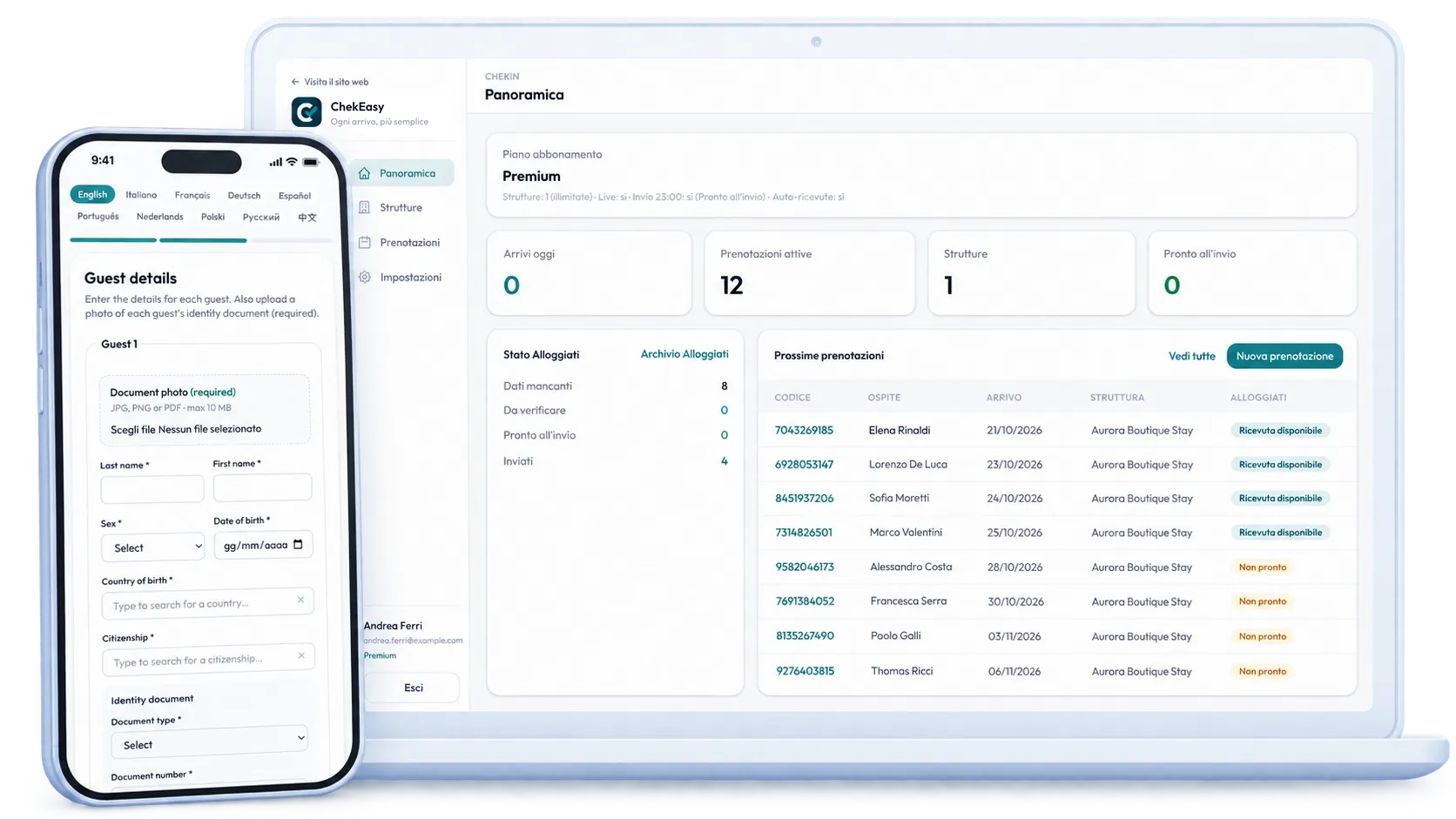This screenshot has height=819, width=1456.
Task: Open the Sex Select dropdown
Action: [x=153, y=547]
